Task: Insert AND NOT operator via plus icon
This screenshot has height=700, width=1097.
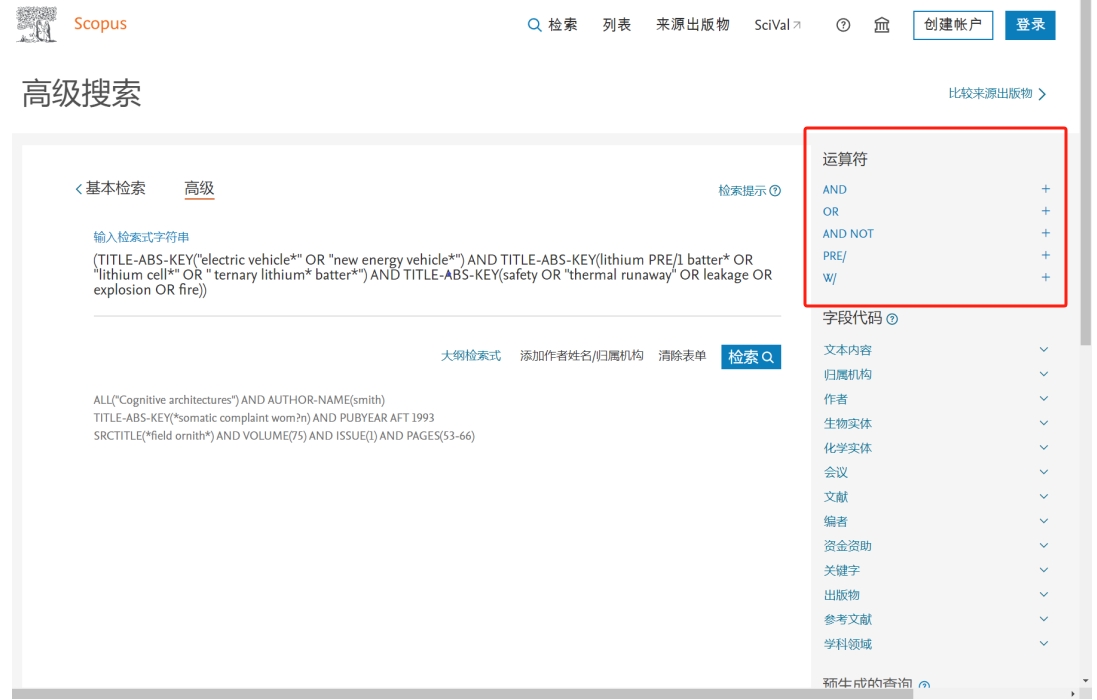Action: (1045, 233)
